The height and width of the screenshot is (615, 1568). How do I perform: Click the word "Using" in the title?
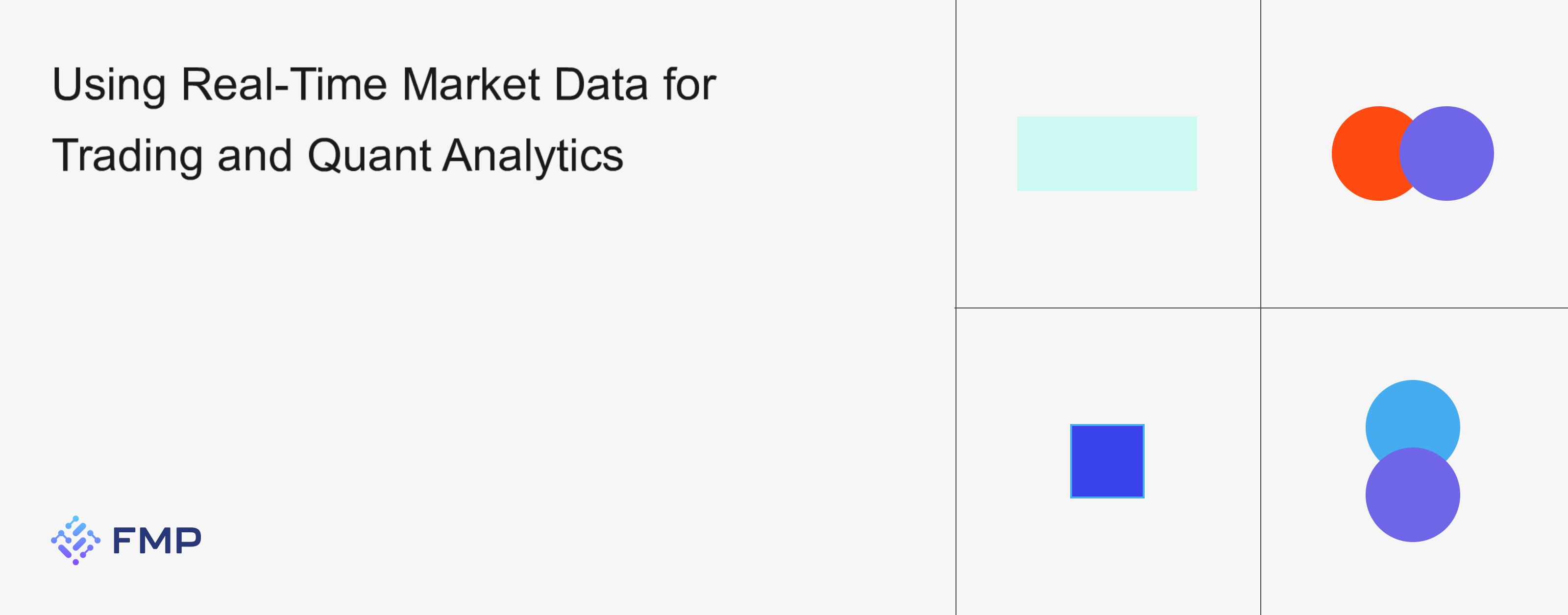(x=109, y=85)
